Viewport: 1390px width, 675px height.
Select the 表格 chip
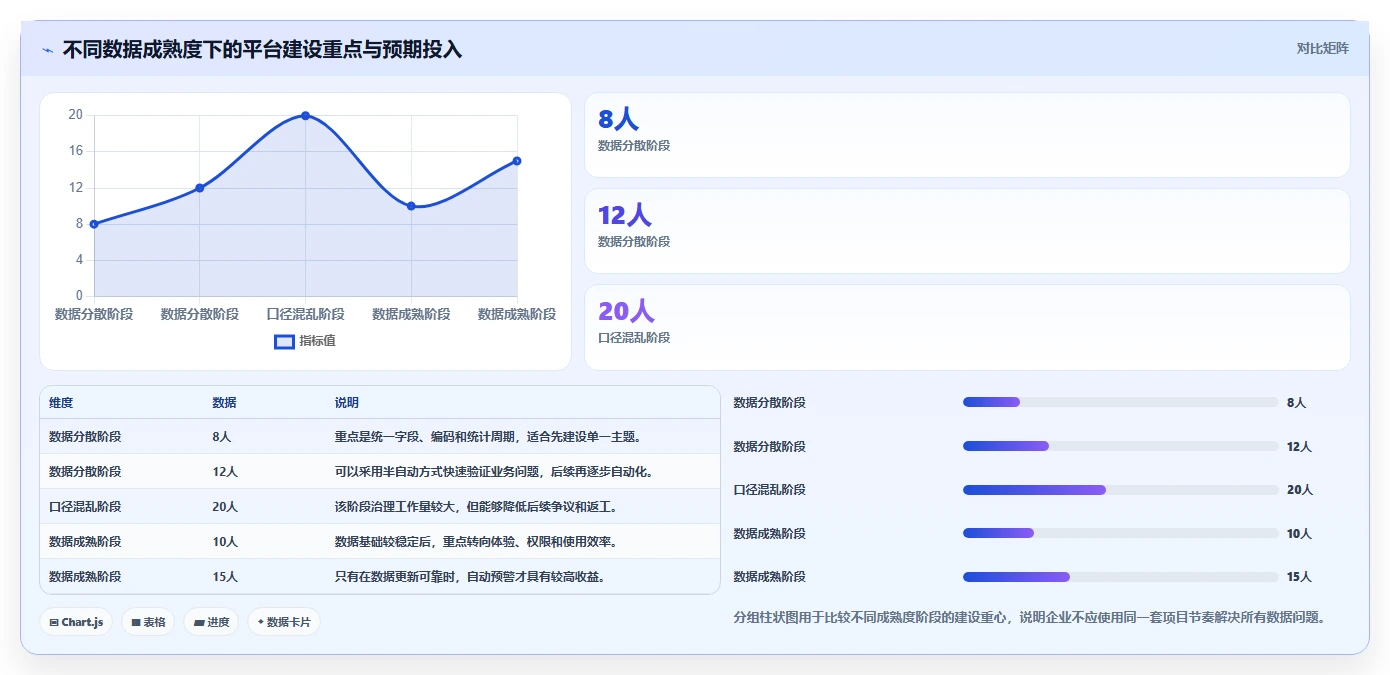(x=148, y=622)
